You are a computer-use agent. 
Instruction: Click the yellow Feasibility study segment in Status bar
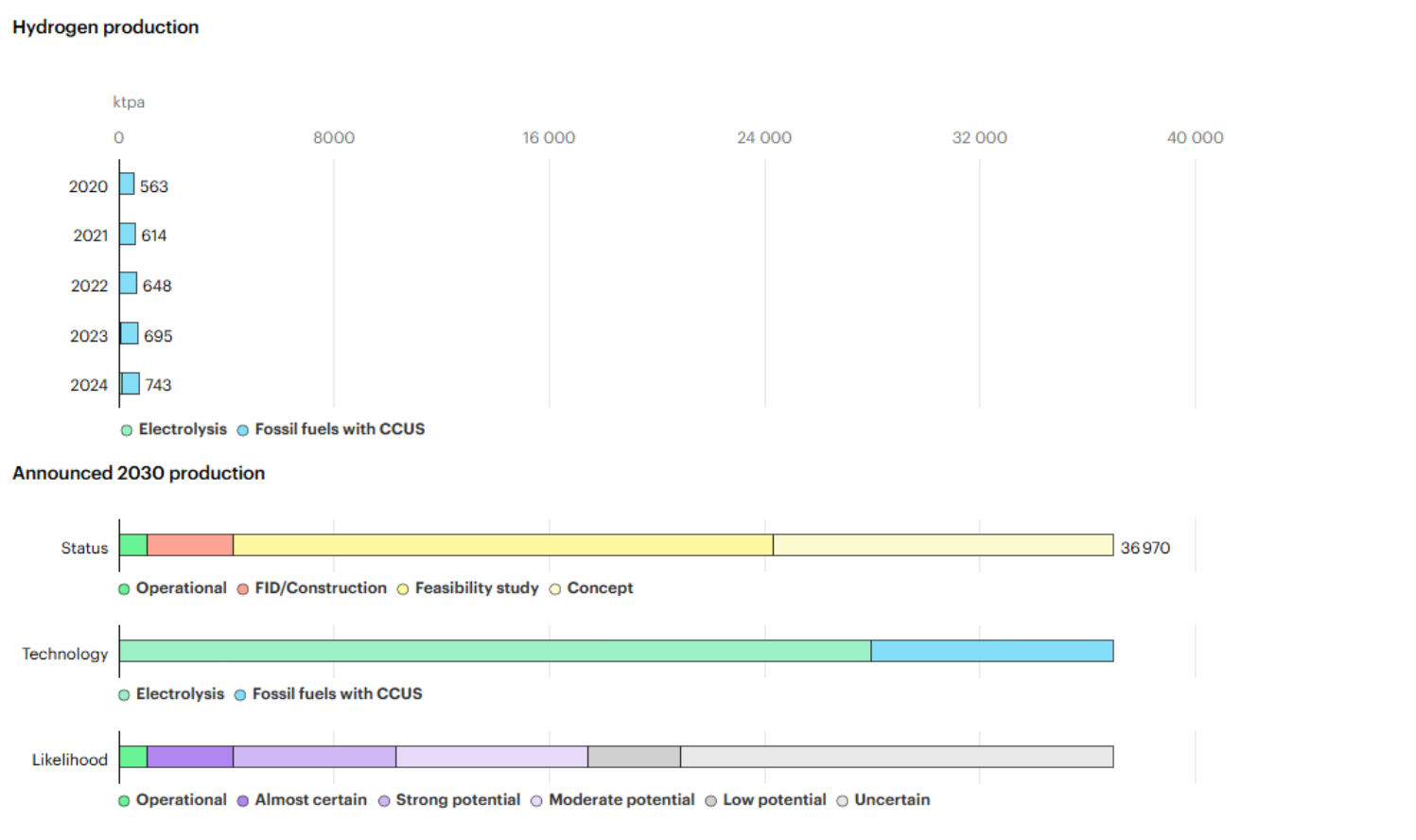(502, 545)
